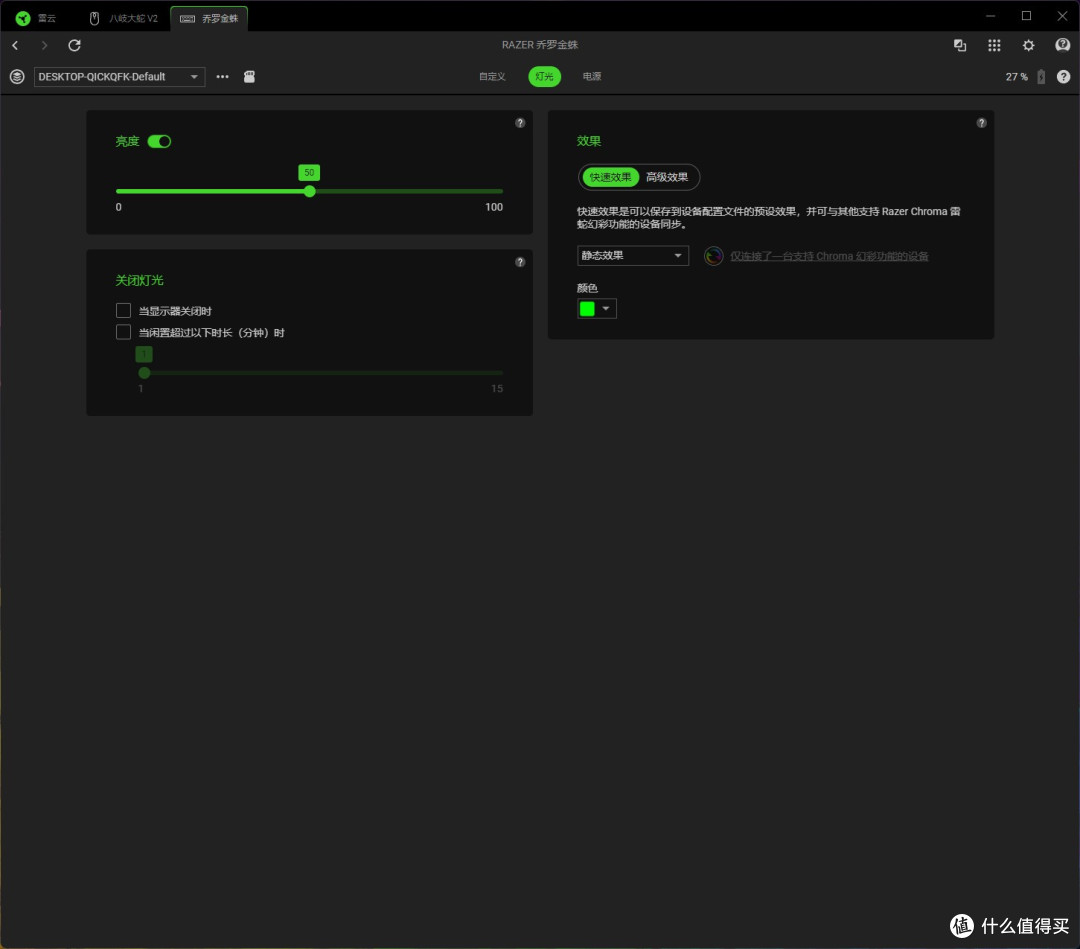Viewport: 1080px width, 949px height.
Task: Select 快速效果 quick effects
Action: 610,177
